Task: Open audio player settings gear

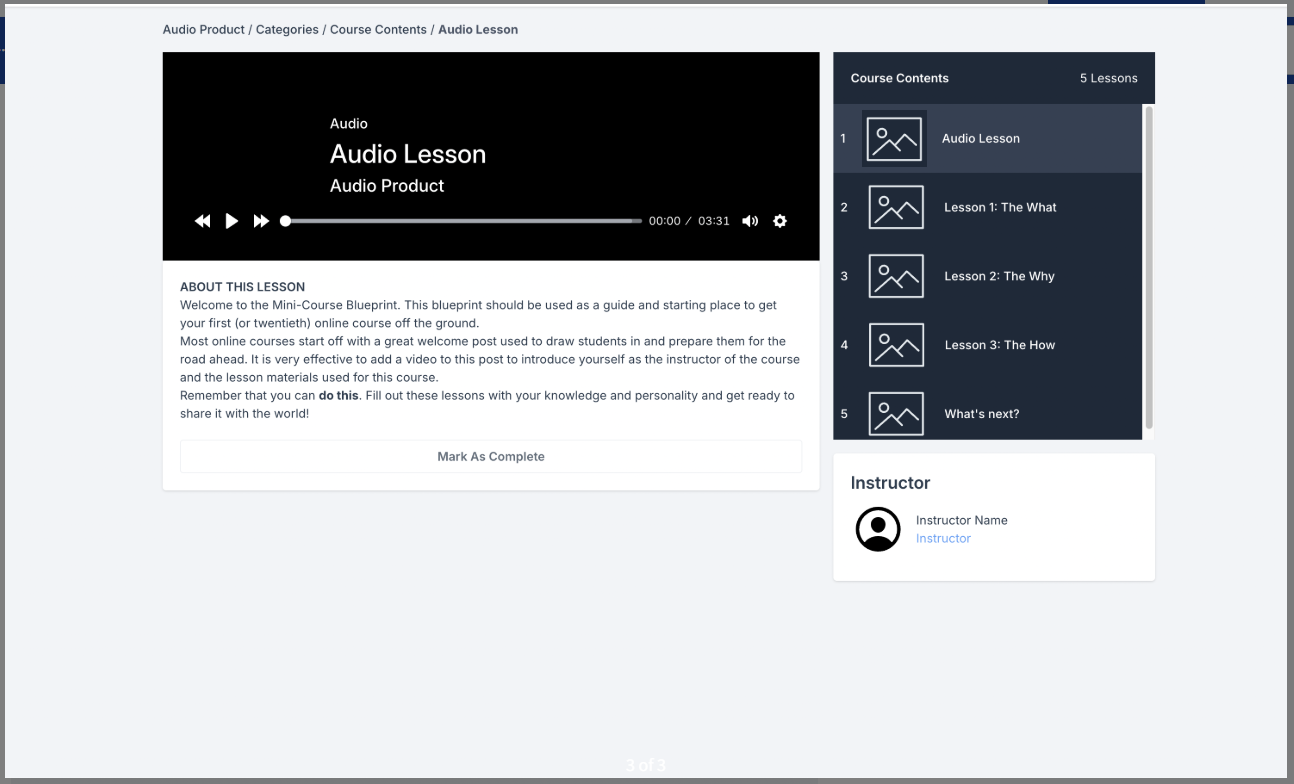Action: pyautogui.click(x=780, y=221)
